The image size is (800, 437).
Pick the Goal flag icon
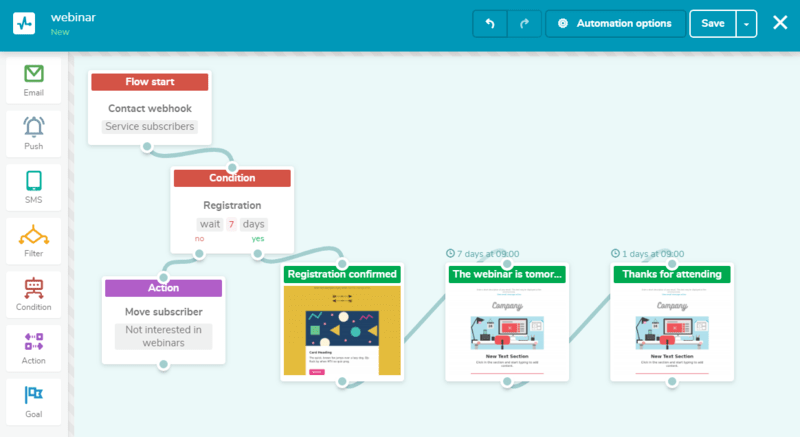34,395
